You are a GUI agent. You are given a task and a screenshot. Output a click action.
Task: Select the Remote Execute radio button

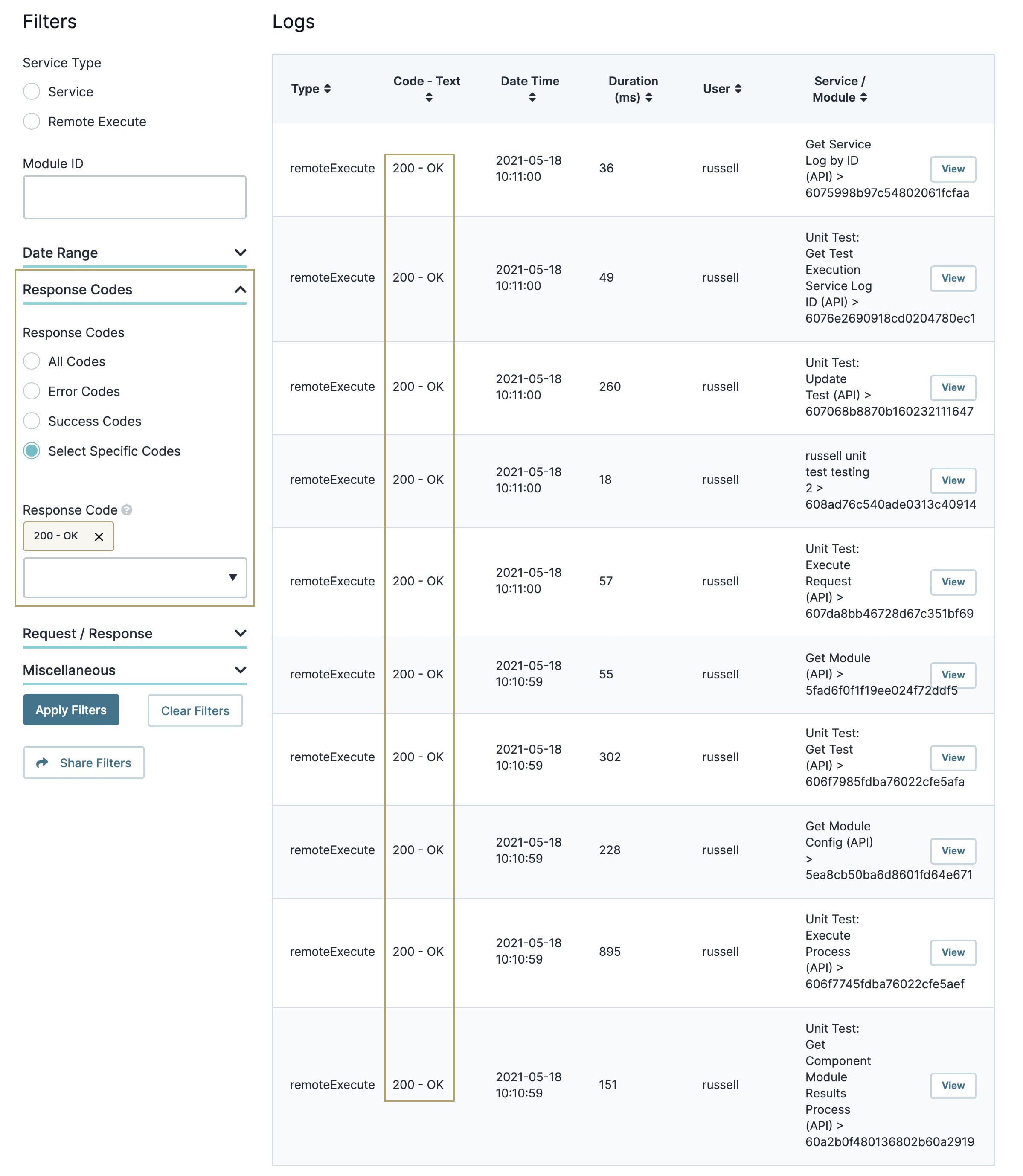pyautogui.click(x=32, y=121)
